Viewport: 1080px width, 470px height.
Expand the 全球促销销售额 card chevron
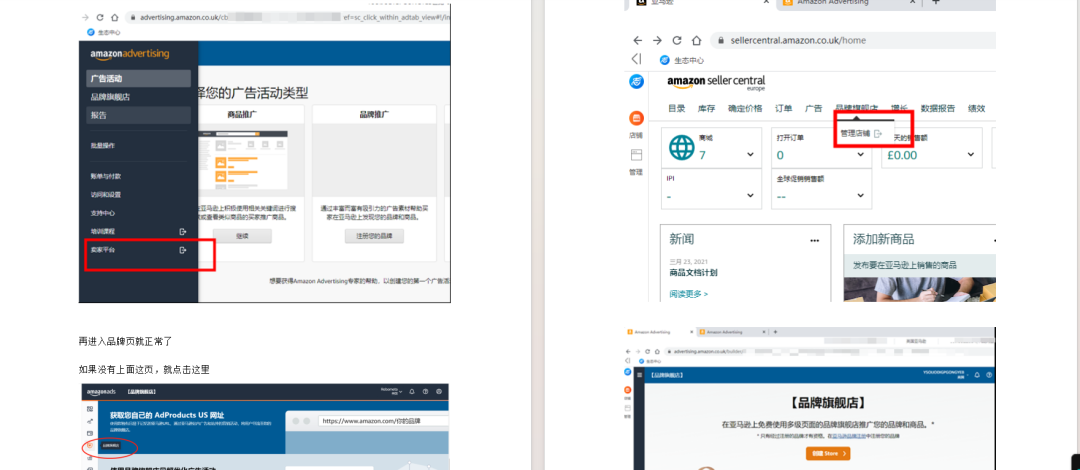pyautogui.click(x=860, y=196)
